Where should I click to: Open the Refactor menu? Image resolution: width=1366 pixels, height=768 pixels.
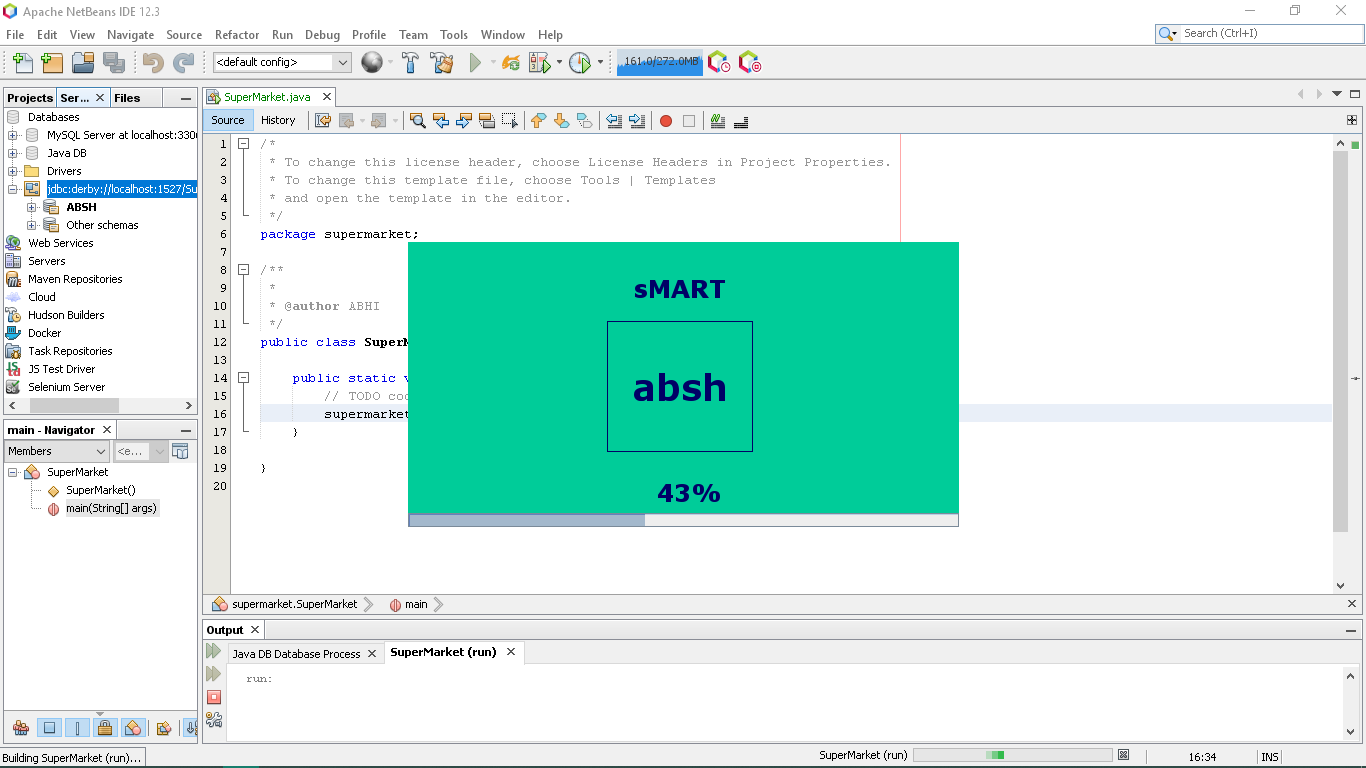[237, 34]
